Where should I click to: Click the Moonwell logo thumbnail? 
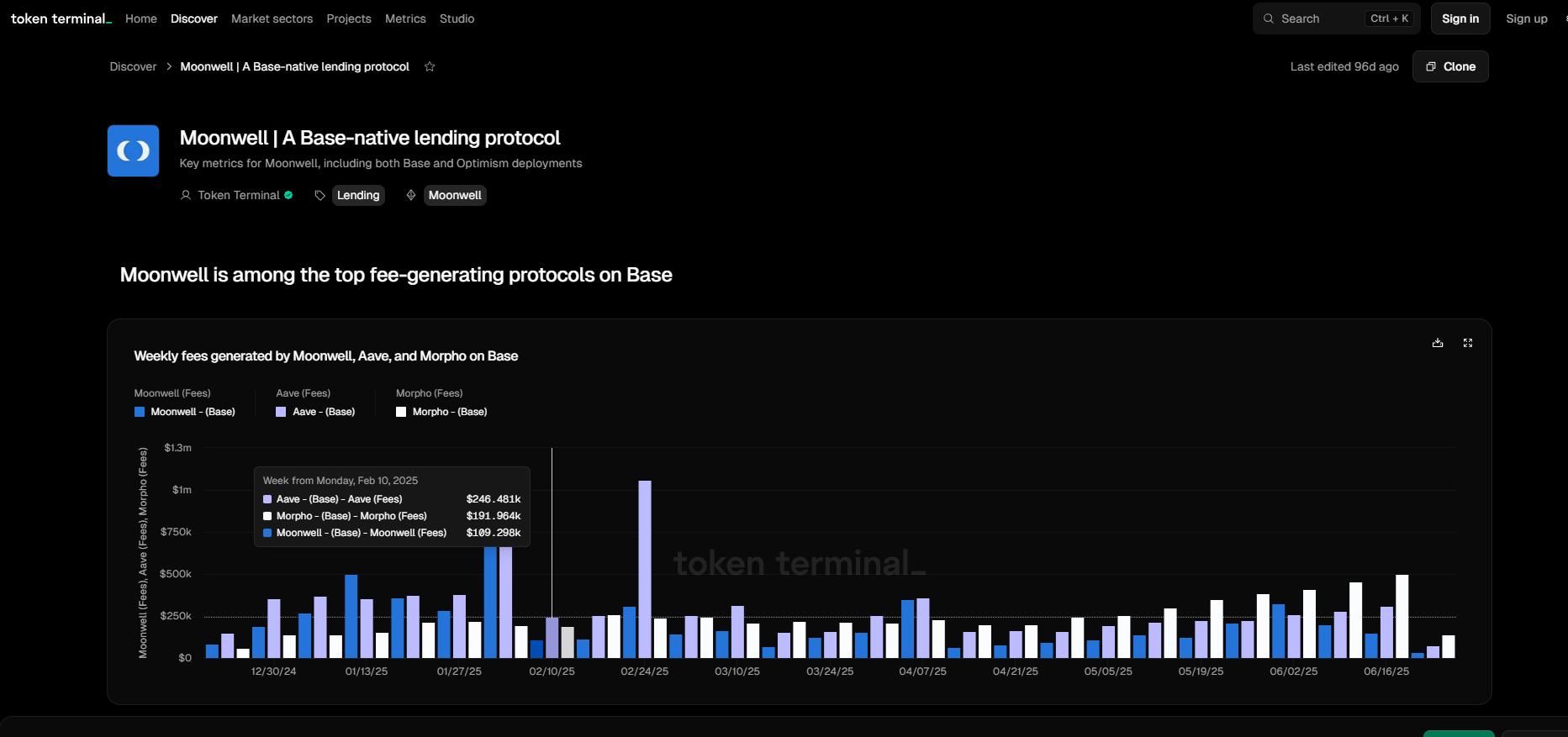point(133,150)
